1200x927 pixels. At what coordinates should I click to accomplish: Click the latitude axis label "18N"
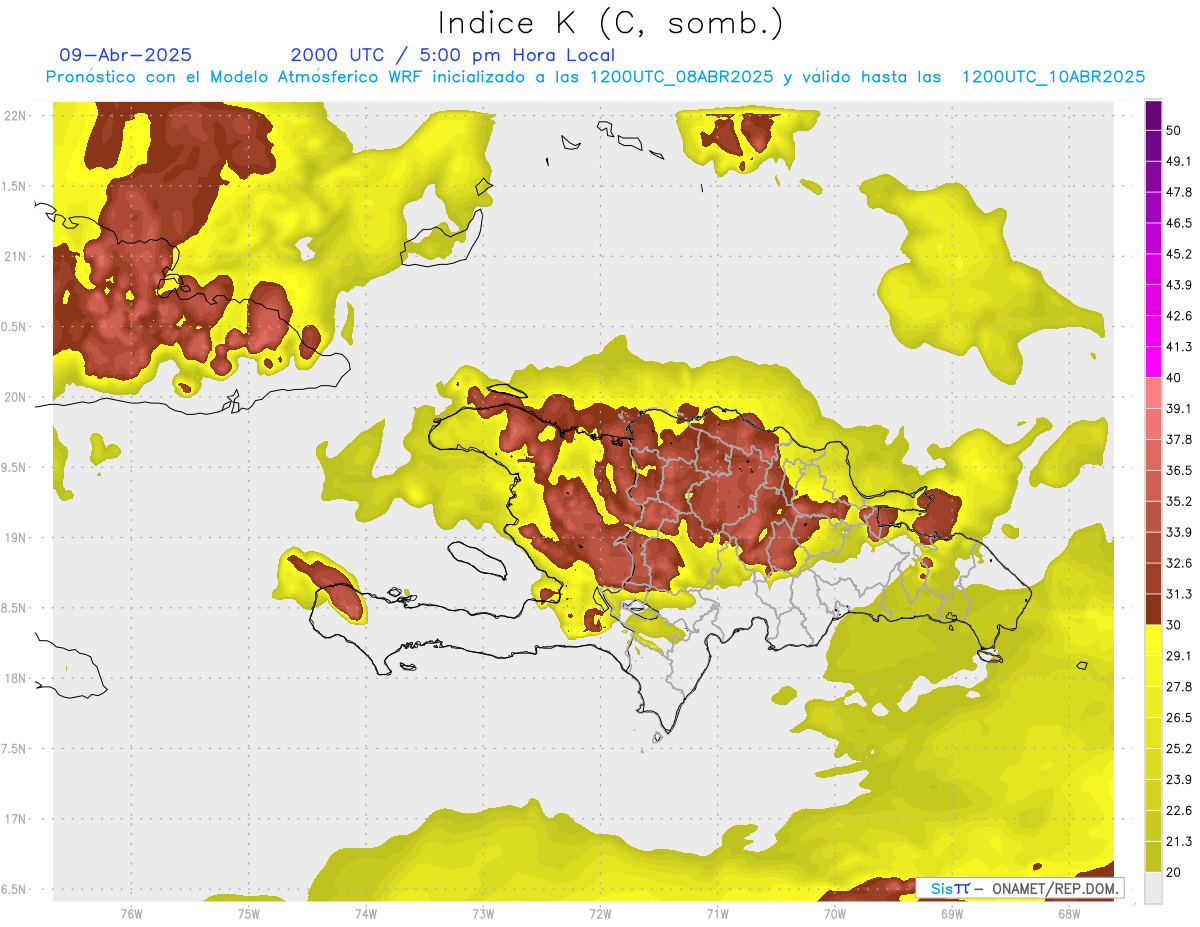coord(15,678)
